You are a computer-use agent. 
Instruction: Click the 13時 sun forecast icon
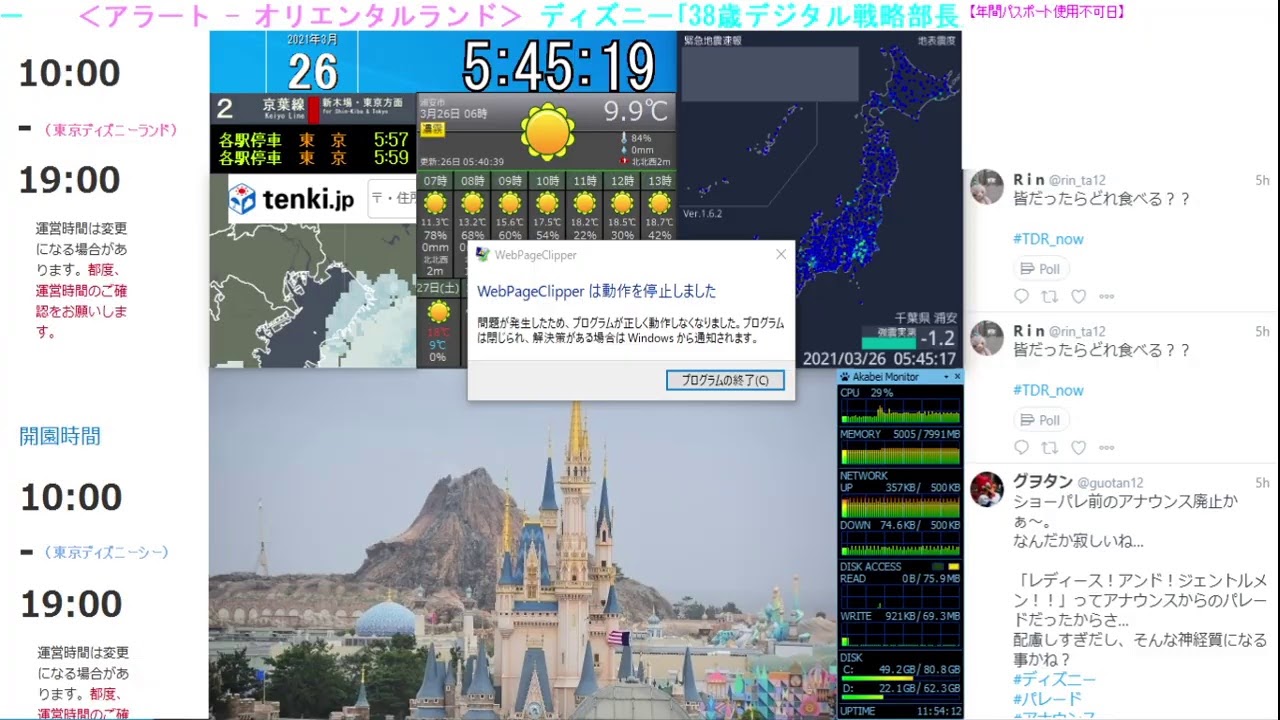660,204
